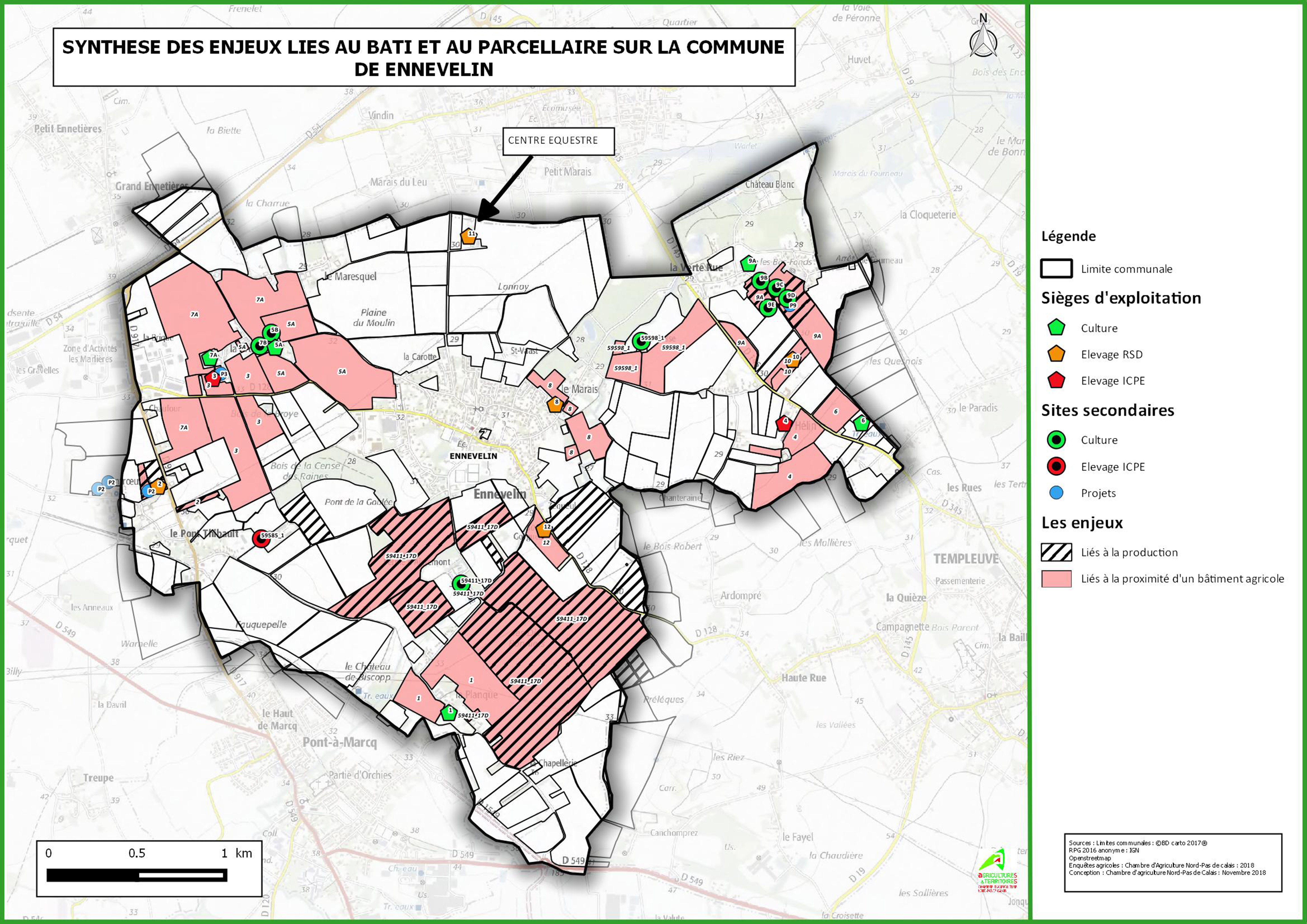
Task: Click the green circle marker 7B
Action: coord(260,346)
